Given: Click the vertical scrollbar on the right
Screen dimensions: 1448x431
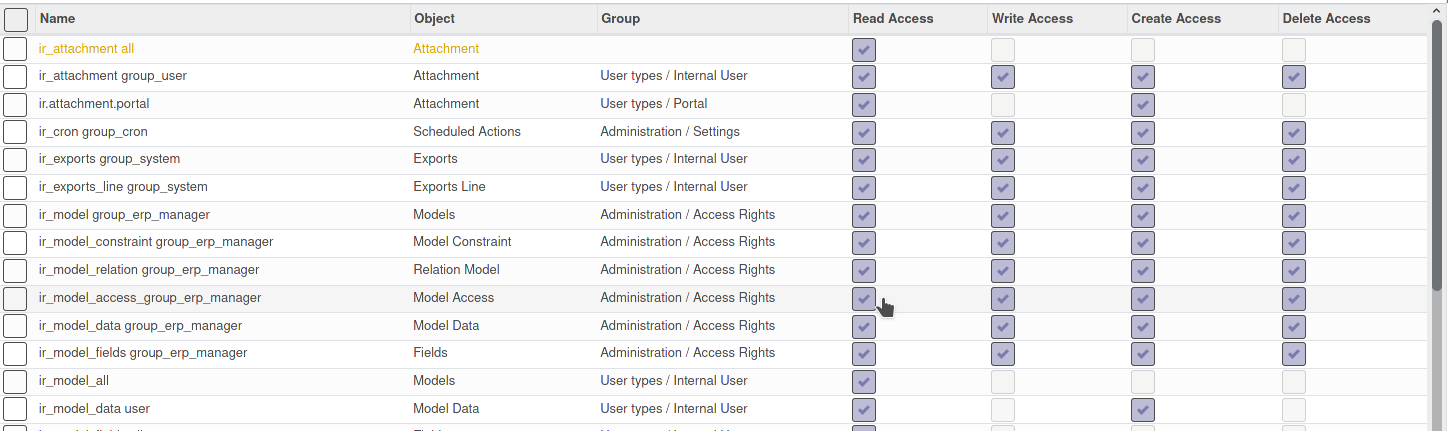Looking at the screenshot, I should (x=1438, y=200).
